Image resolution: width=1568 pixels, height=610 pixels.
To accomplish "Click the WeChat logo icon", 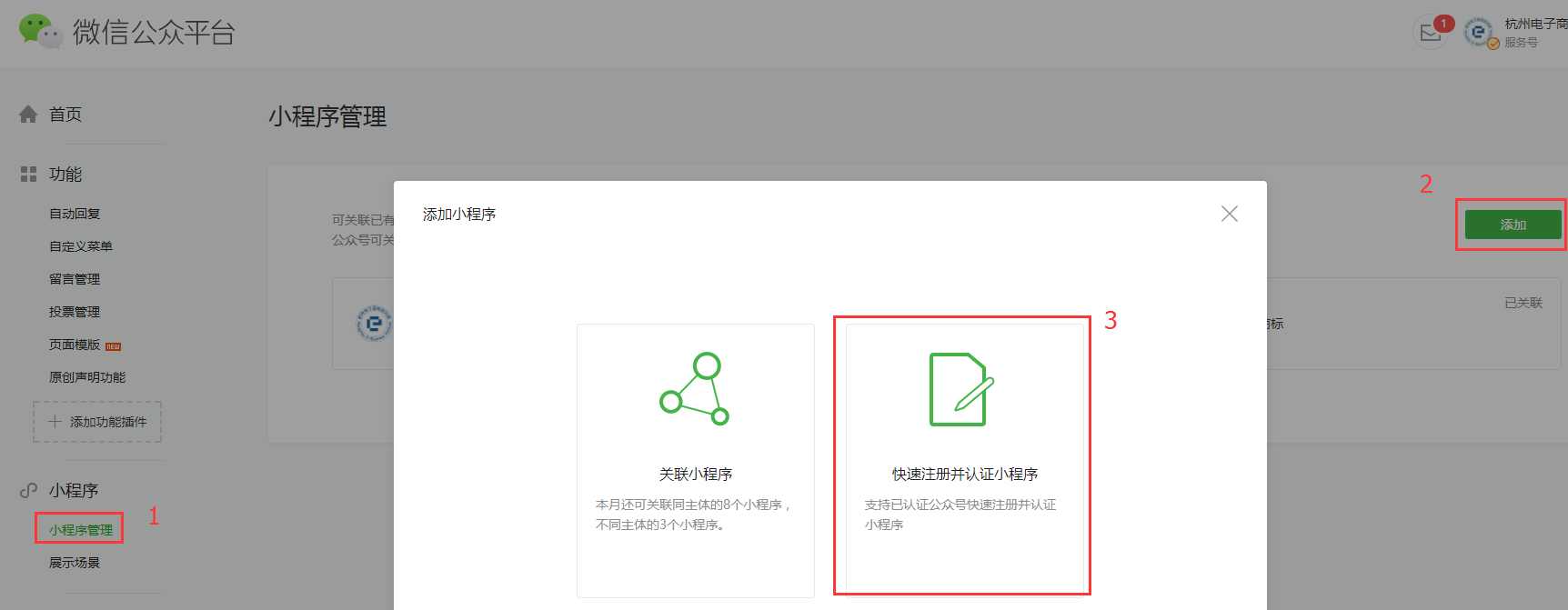I will tap(40, 31).
